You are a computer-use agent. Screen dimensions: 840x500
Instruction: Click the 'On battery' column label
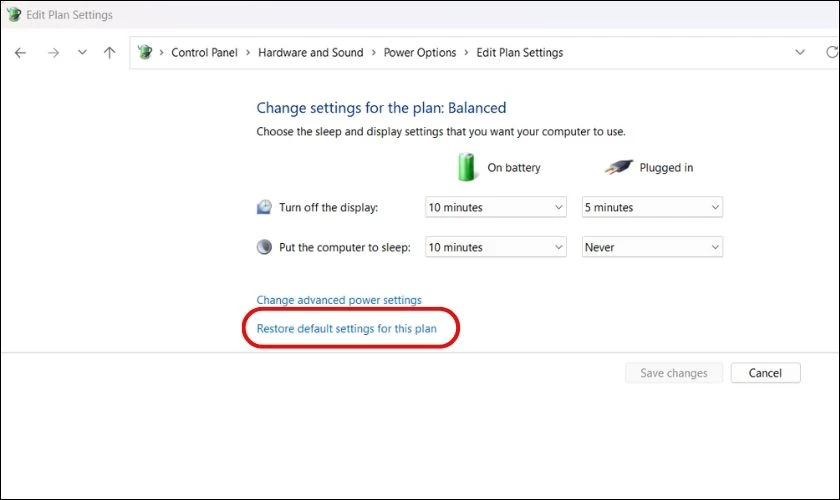[514, 168]
